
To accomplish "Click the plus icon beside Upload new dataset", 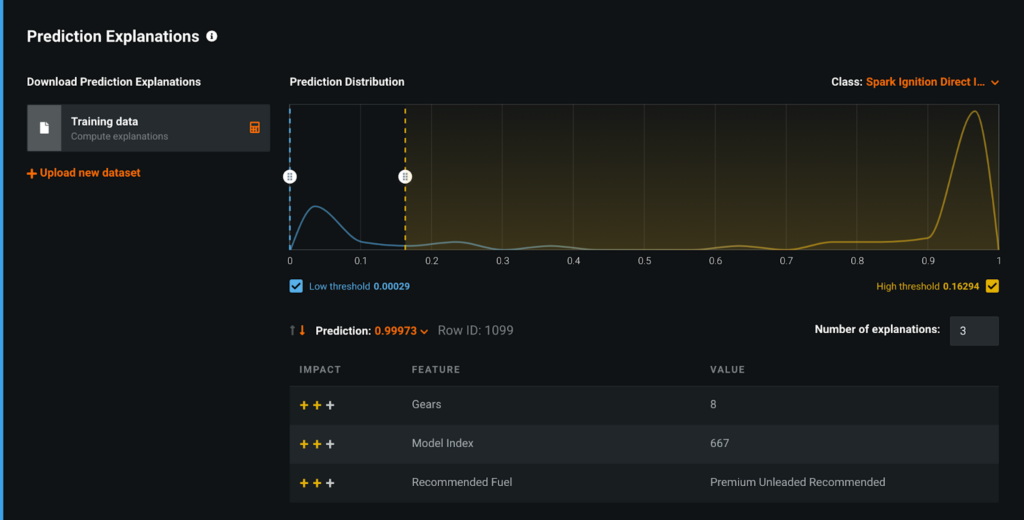I will point(31,173).
